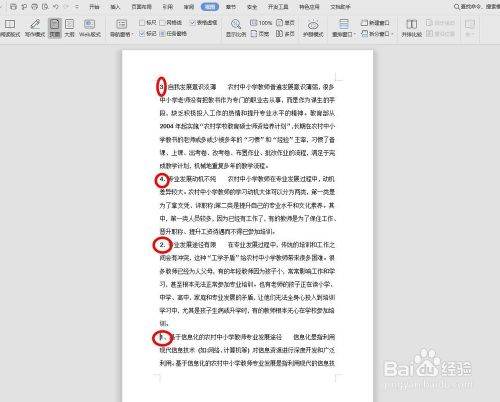
Task: Click the Find Command (查找命令) search box
Action: pyautogui.click(x=477, y=6)
